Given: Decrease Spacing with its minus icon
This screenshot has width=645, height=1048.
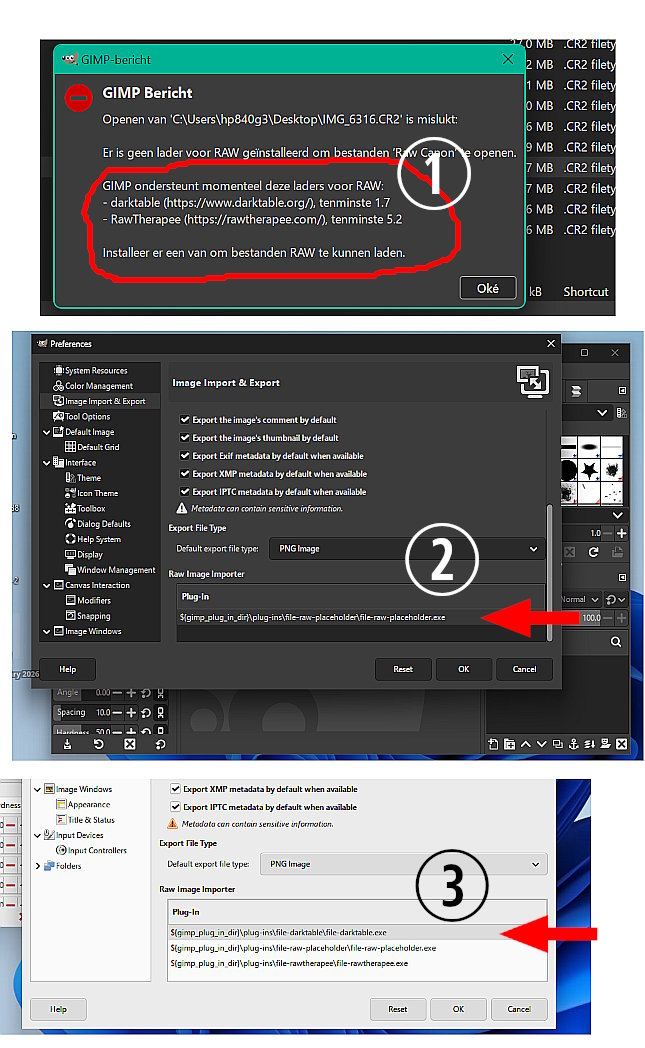Looking at the screenshot, I should tap(118, 712).
